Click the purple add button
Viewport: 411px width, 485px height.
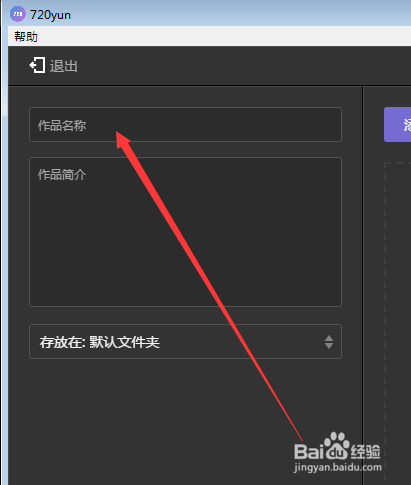point(398,125)
